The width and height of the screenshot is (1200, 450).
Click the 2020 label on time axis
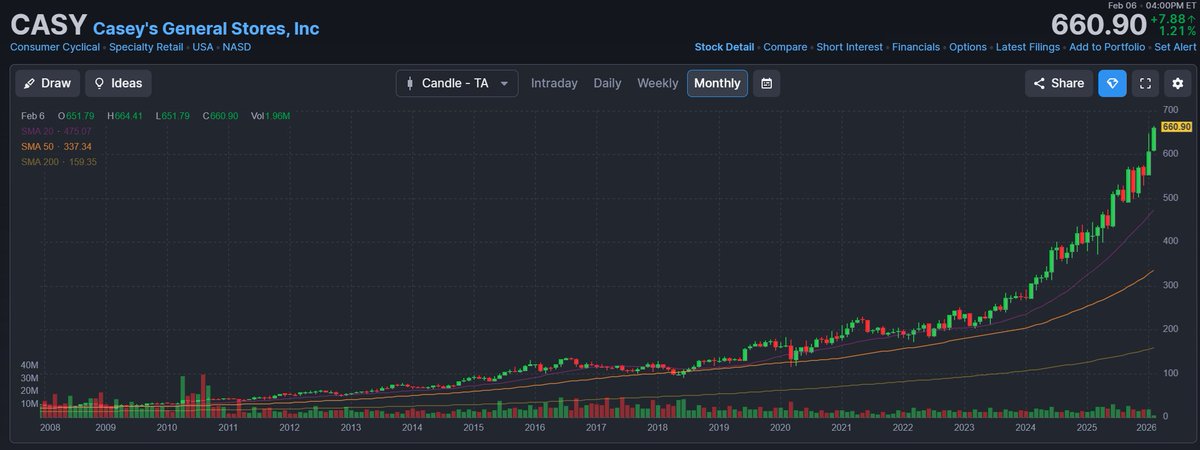(x=779, y=428)
